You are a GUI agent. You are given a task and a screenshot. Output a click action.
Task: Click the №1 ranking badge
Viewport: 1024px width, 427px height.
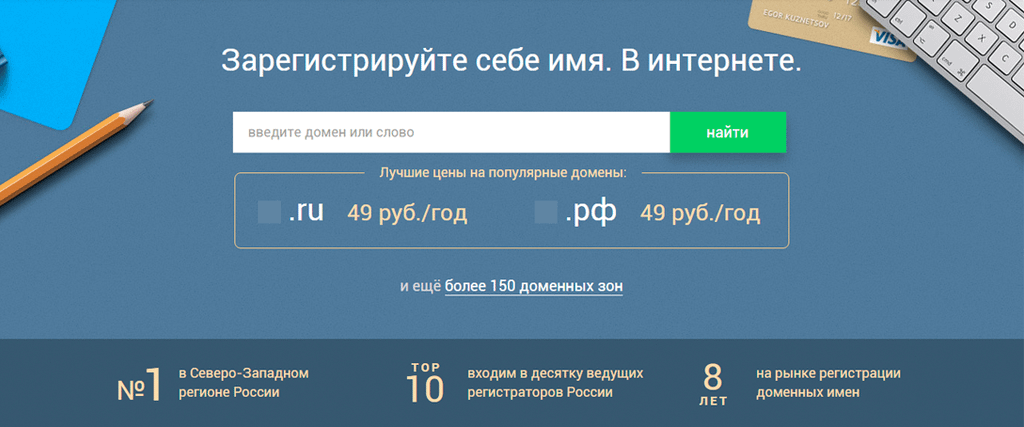coord(139,385)
